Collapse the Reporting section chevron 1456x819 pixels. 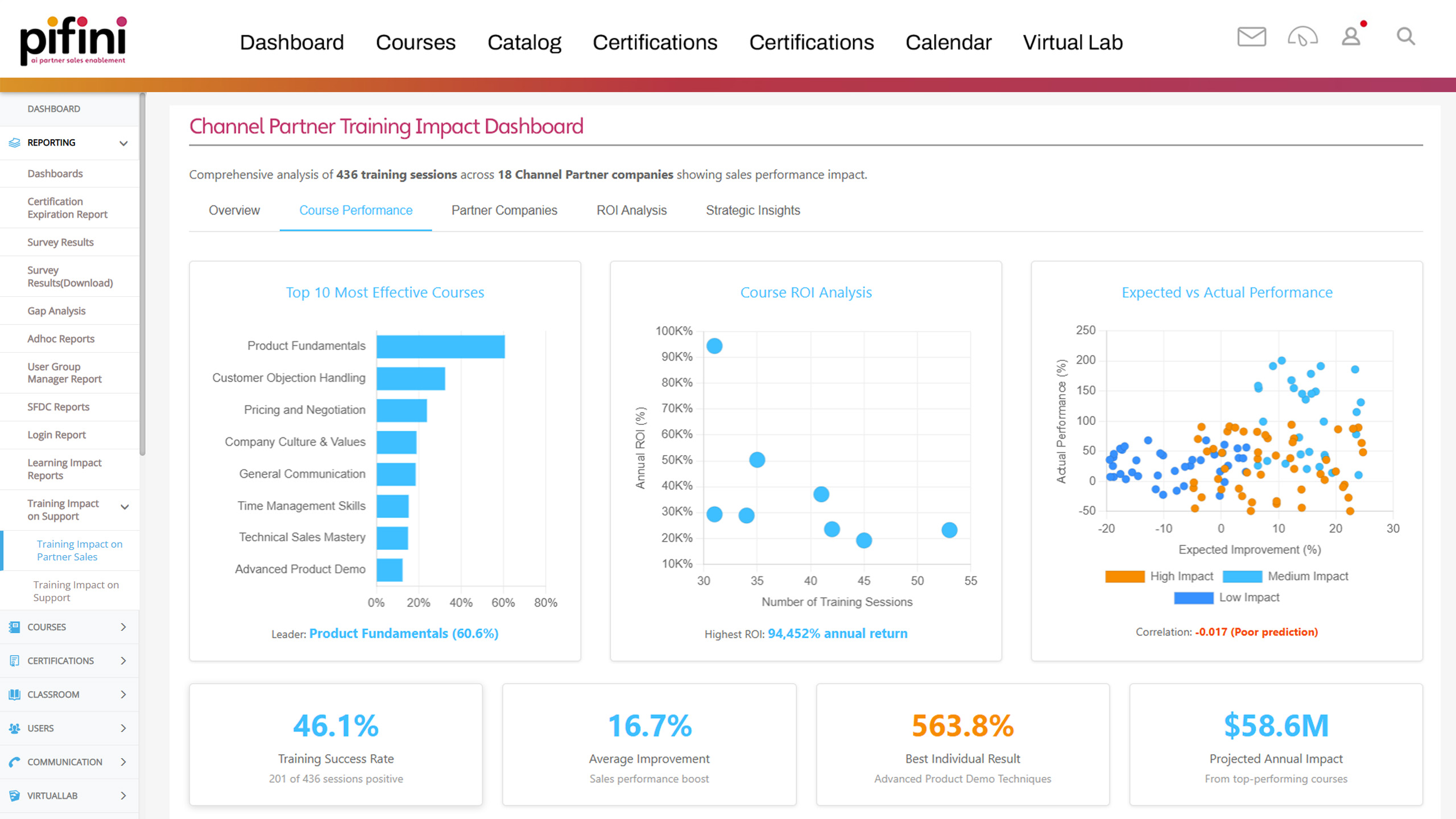click(123, 143)
